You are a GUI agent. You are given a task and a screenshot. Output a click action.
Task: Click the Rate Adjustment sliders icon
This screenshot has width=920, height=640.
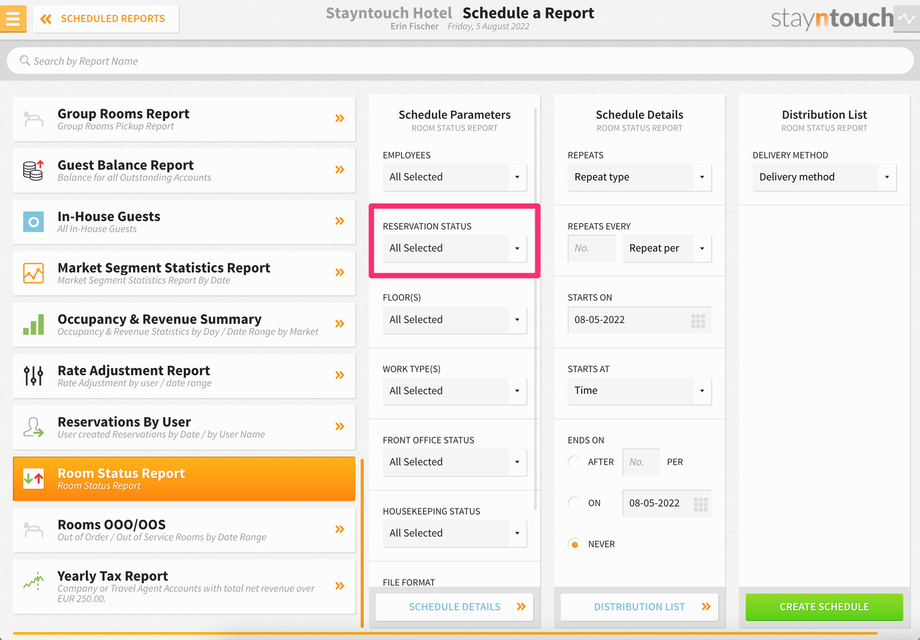coord(33,375)
